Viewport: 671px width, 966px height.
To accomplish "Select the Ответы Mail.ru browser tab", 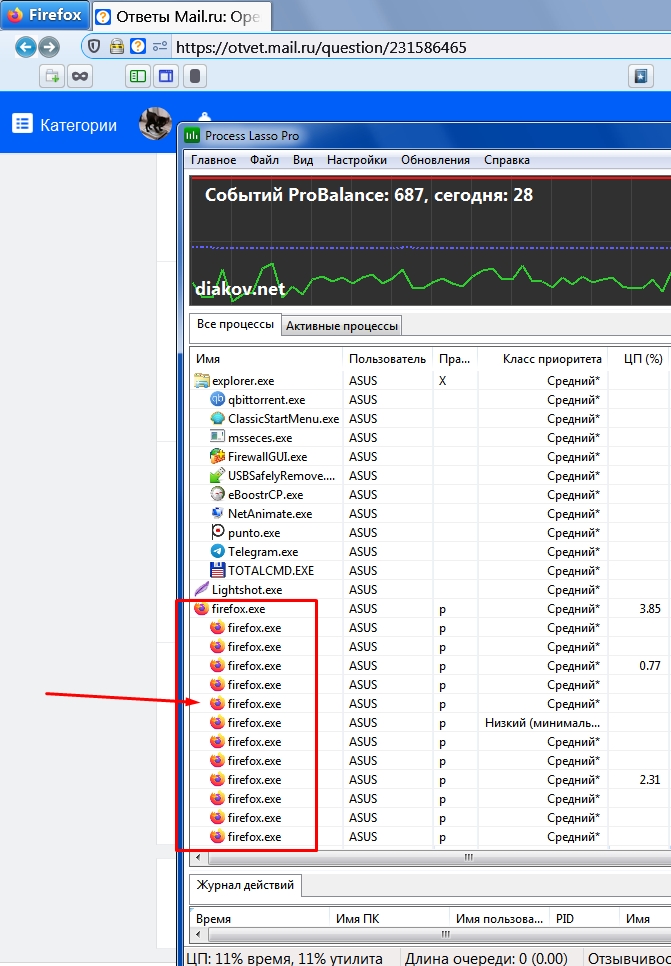I will (181, 17).
